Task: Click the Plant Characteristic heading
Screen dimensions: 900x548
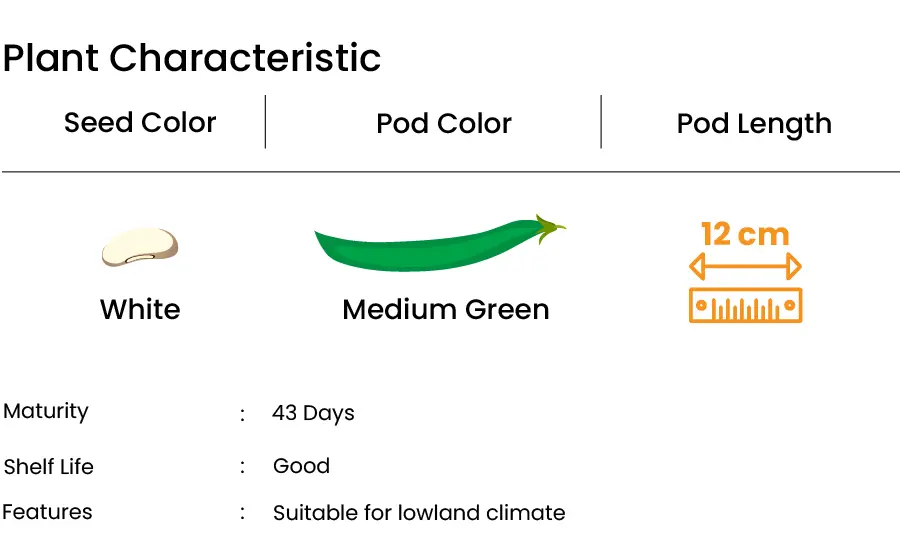Action: tap(192, 58)
